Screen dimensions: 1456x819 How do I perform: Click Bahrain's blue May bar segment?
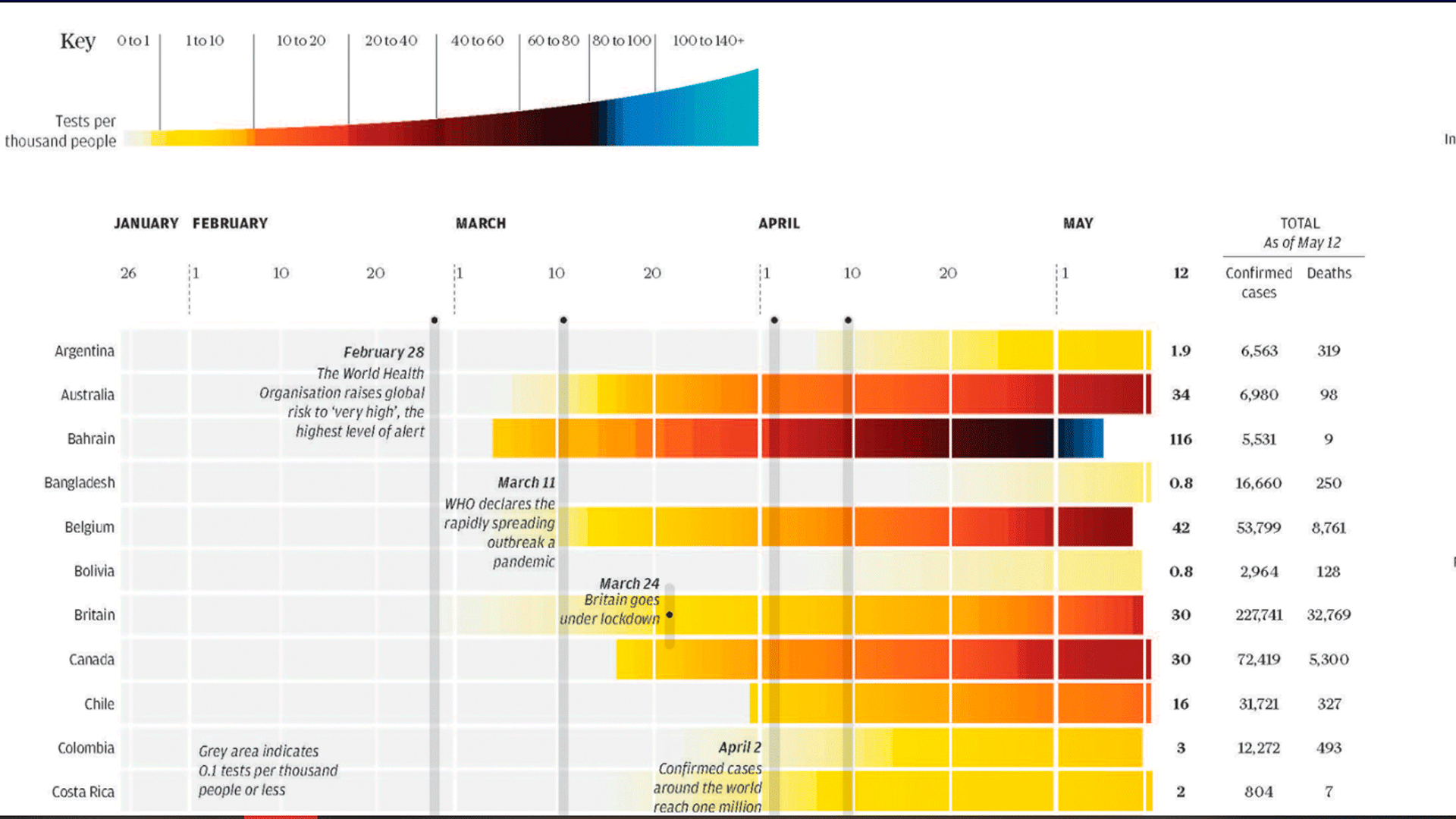click(x=1081, y=438)
